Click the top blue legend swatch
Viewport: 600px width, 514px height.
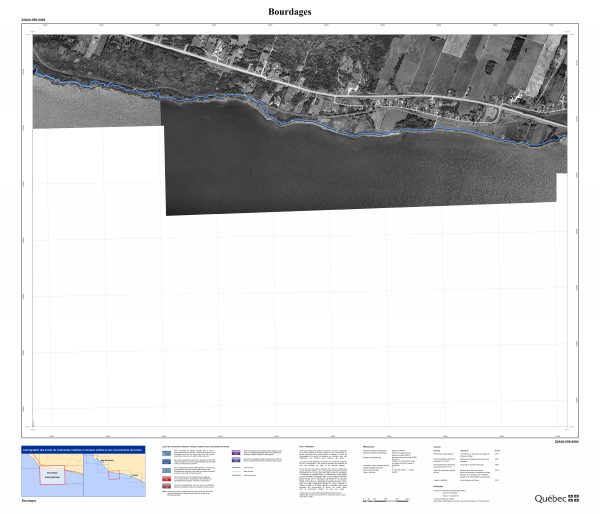click(165, 453)
